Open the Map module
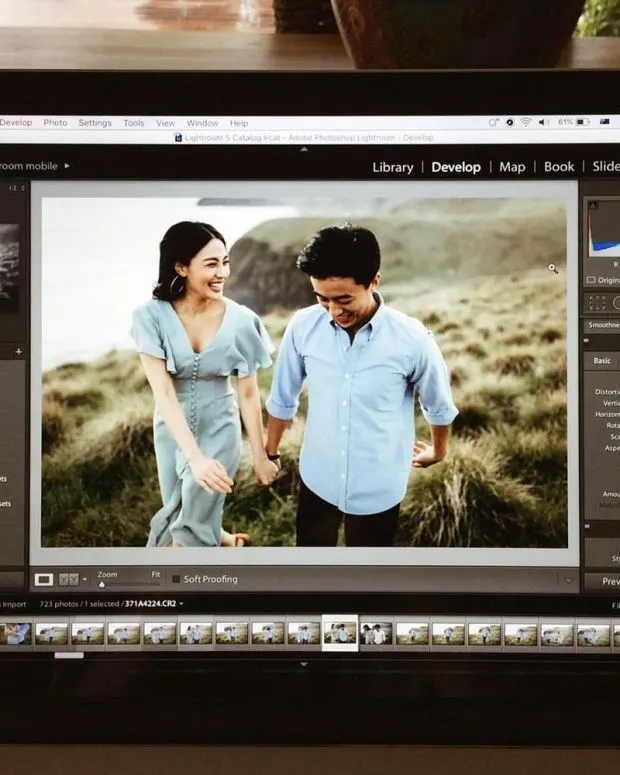620x775 pixels. pyautogui.click(x=512, y=167)
